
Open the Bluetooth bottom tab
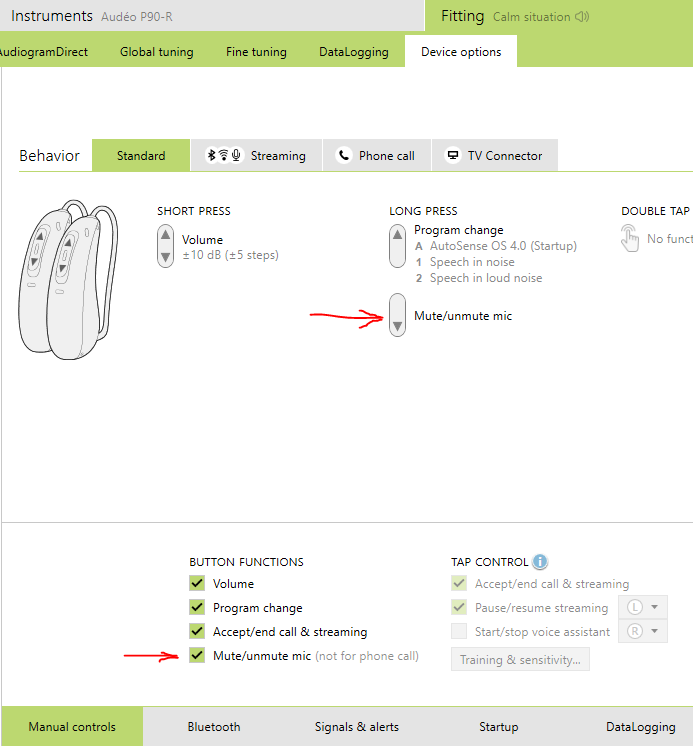point(214,726)
